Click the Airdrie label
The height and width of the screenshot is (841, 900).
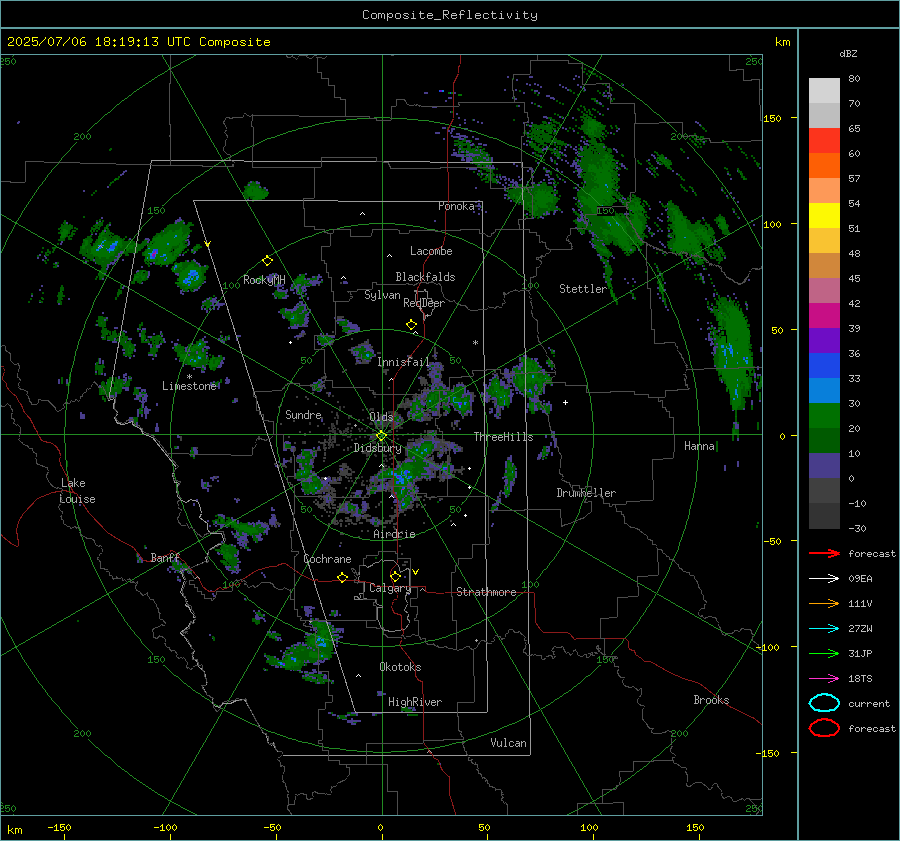click(394, 534)
